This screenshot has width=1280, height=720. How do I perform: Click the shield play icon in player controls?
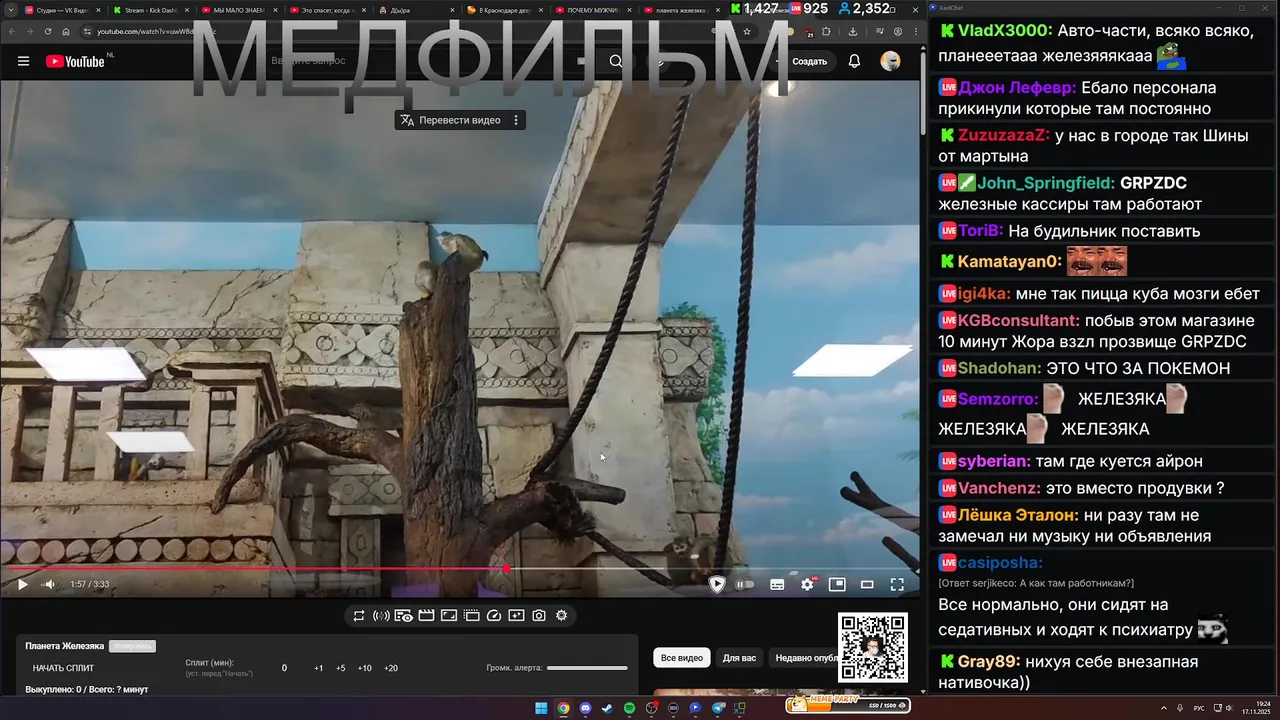tap(716, 584)
